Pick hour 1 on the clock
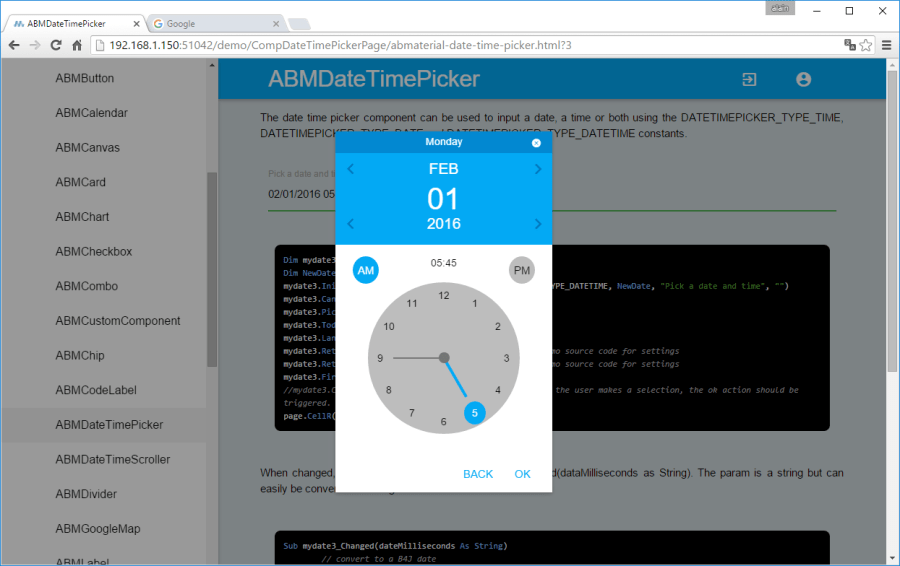This screenshot has width=900, height=566. pos(475,304)
